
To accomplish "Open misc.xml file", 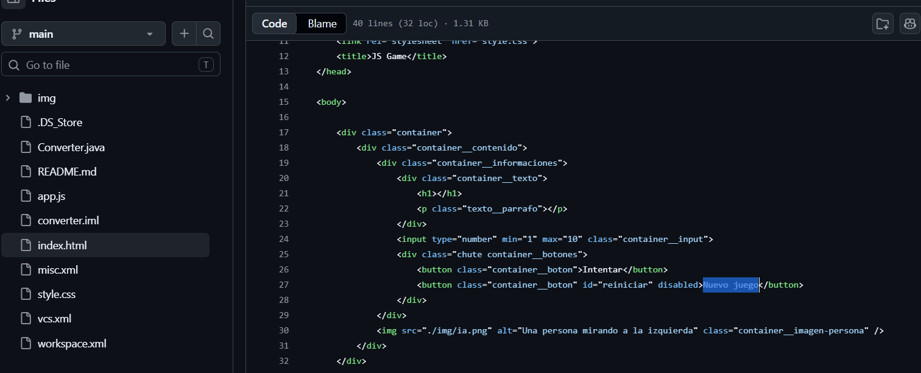I will click(x=58, y=270).
